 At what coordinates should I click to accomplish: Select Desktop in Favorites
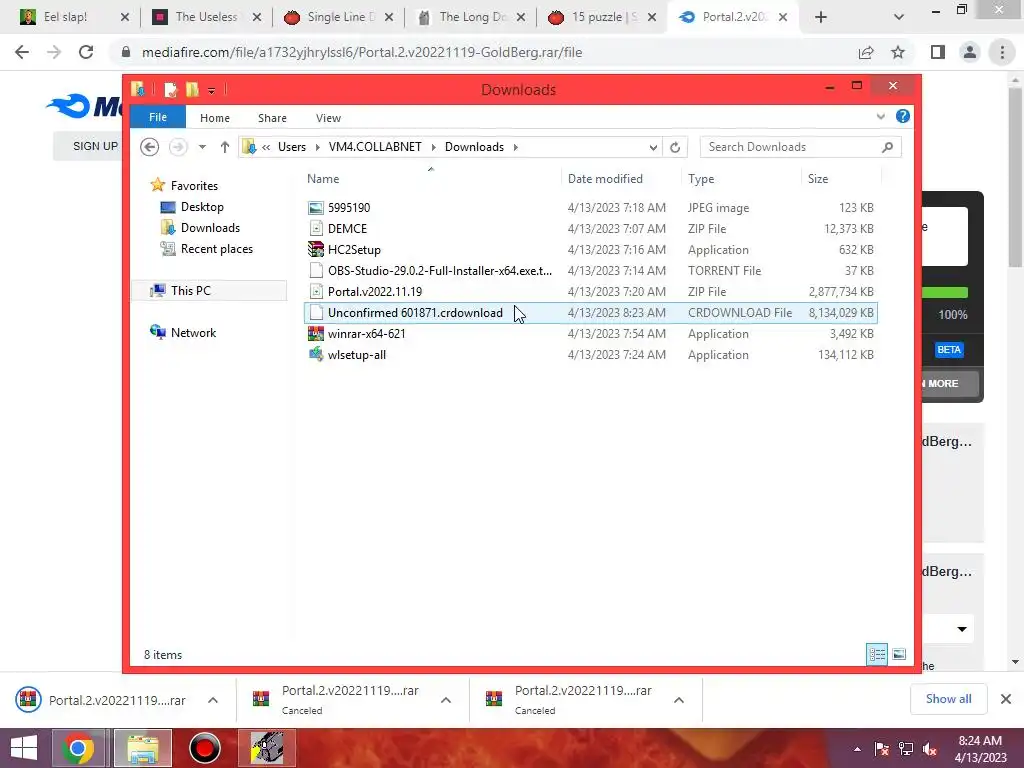[202, 207]
